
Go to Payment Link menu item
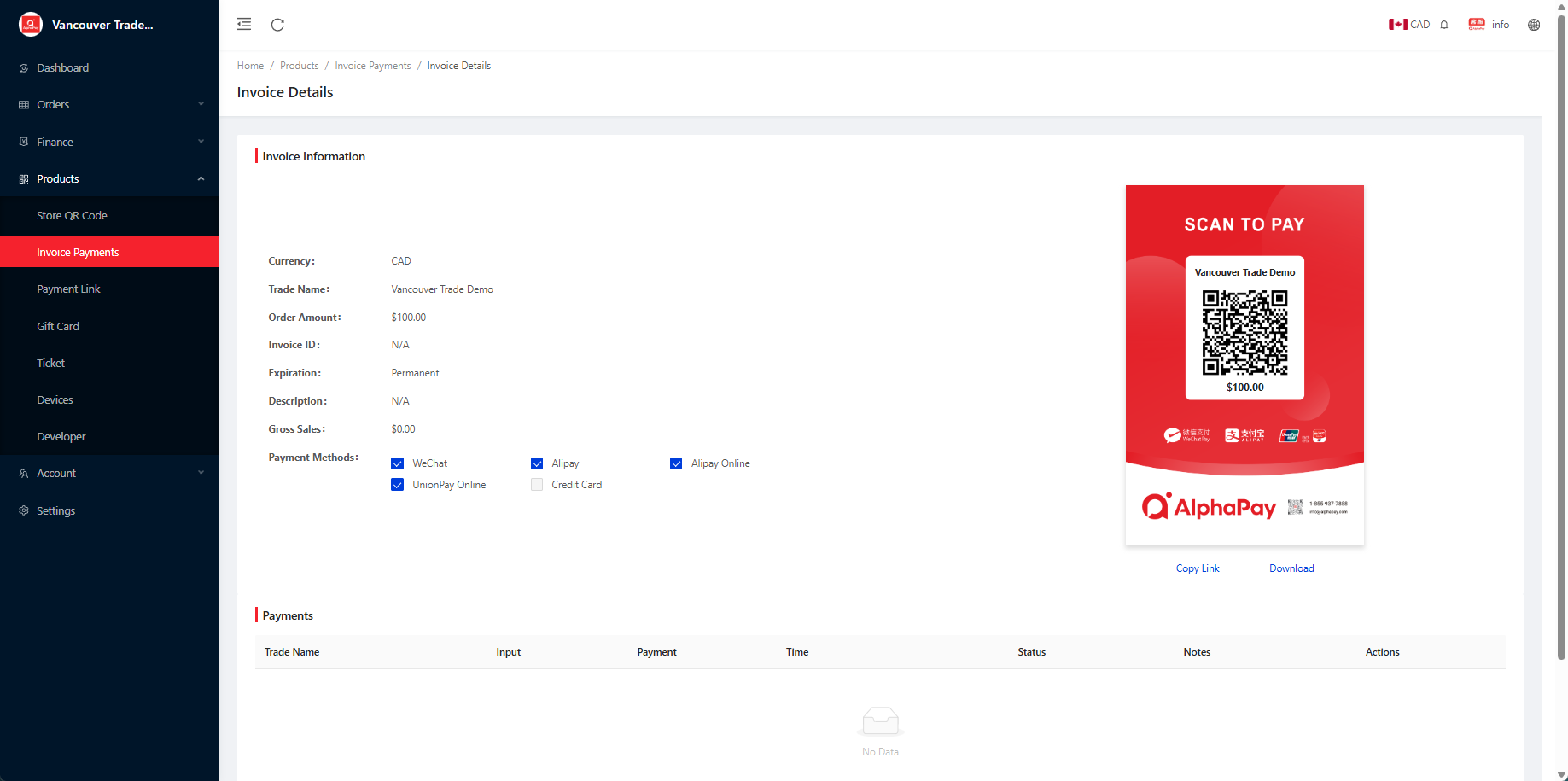pos(68,289)
